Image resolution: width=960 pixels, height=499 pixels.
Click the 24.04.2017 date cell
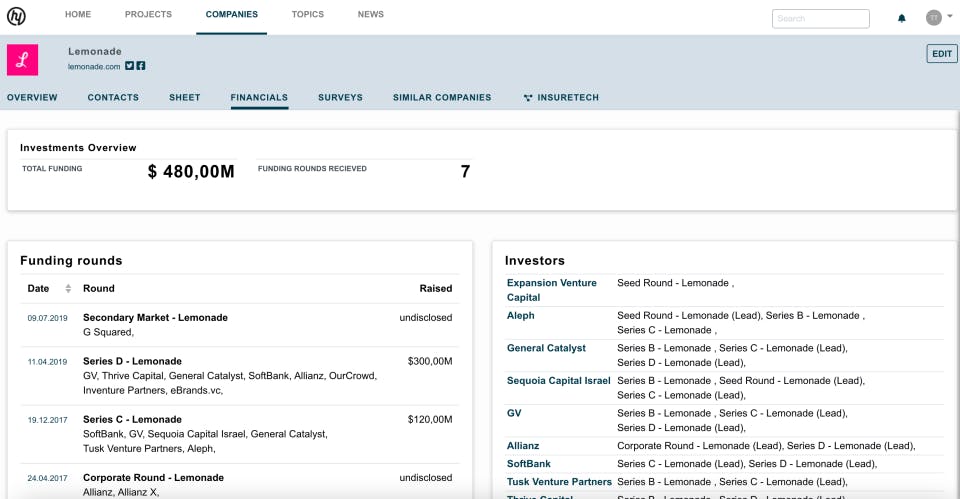click(47, 478)
